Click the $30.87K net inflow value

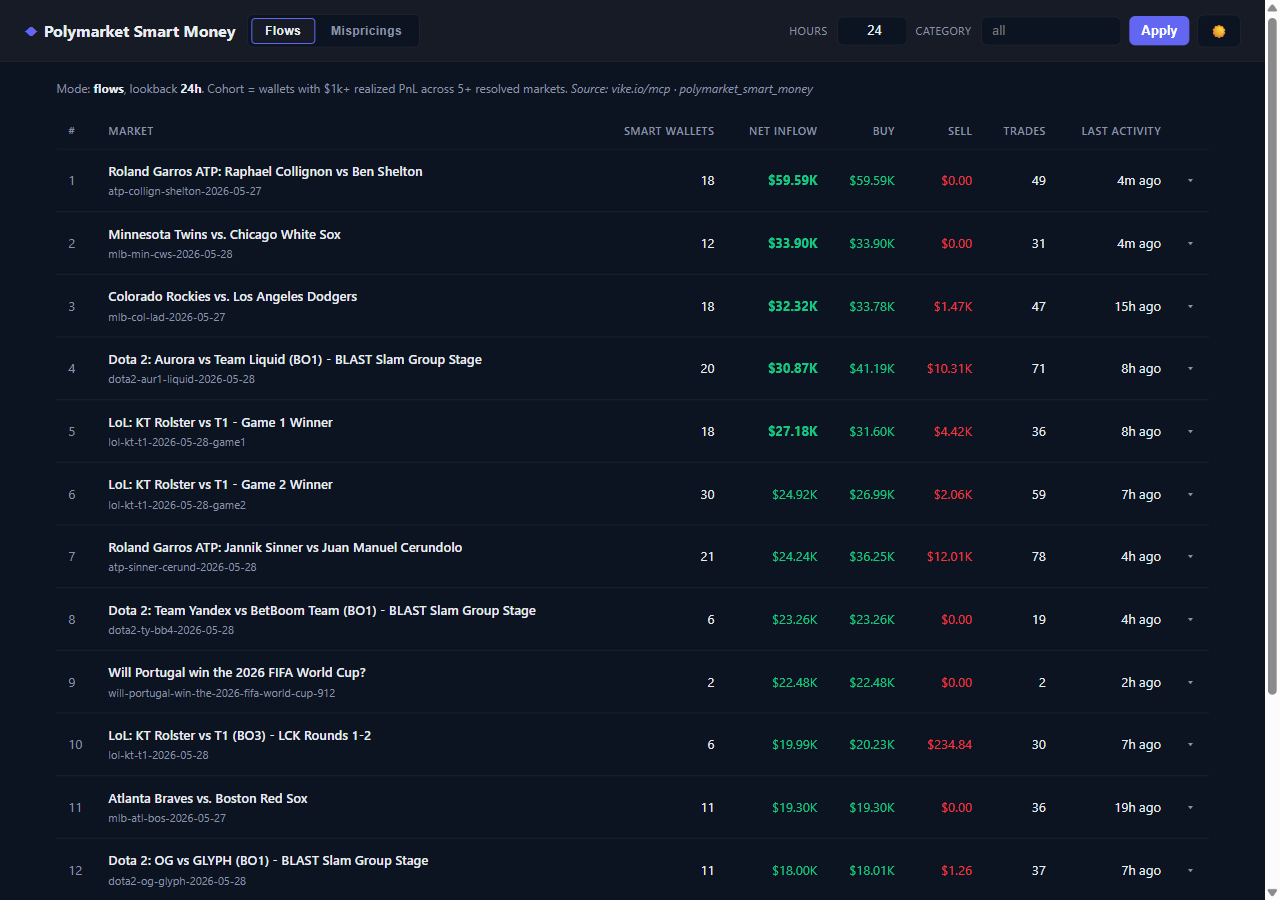793,369
